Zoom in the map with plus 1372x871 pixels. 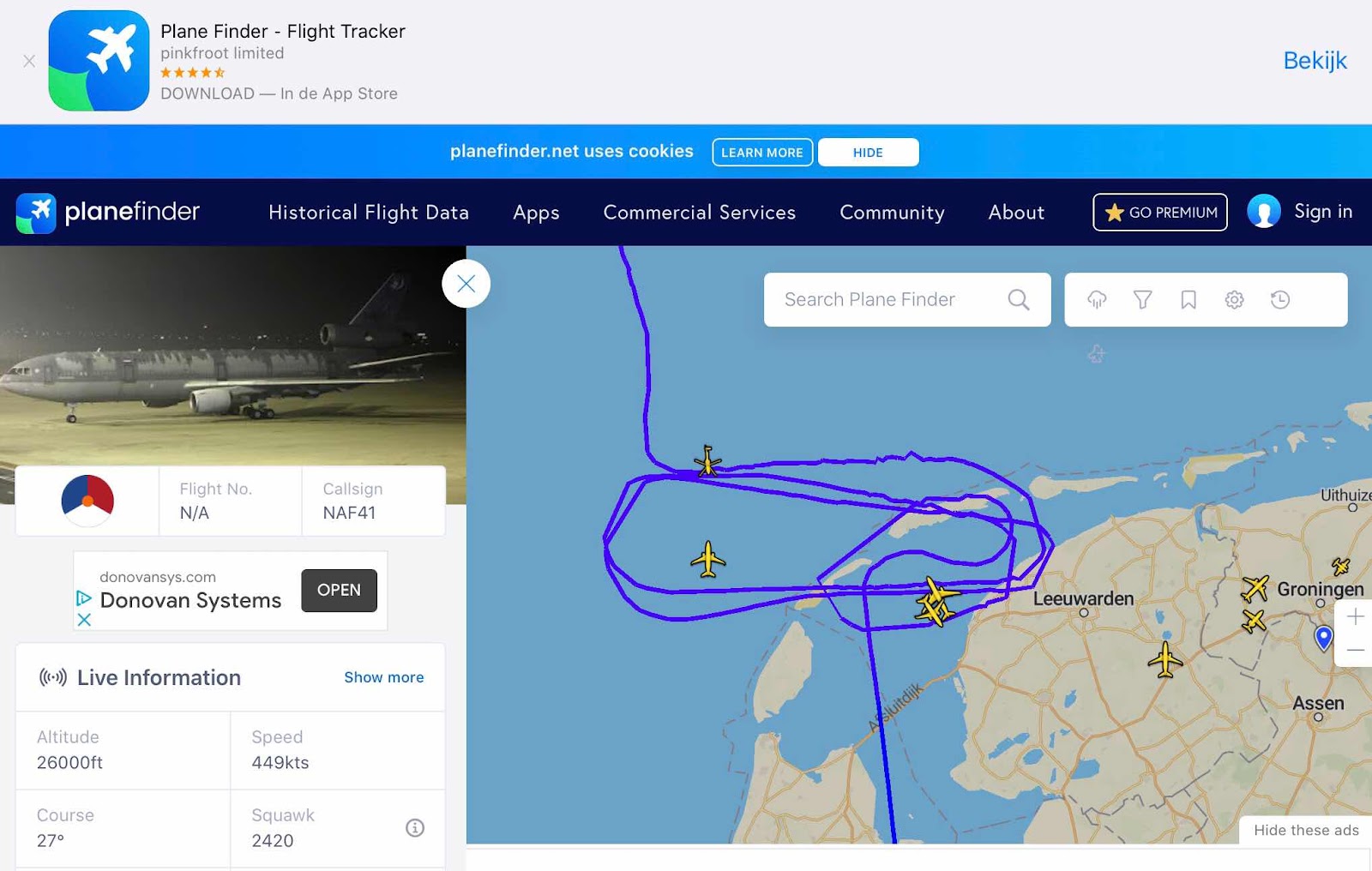[x=1356, y=616]
